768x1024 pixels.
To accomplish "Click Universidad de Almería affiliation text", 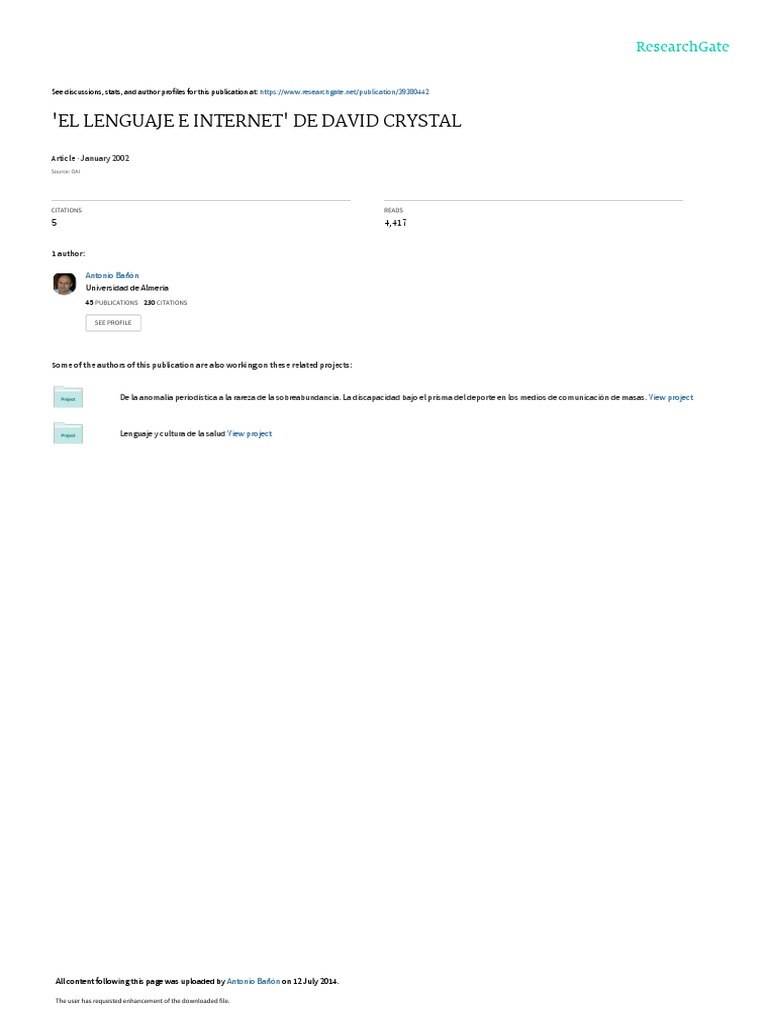I will pos(127,288).
